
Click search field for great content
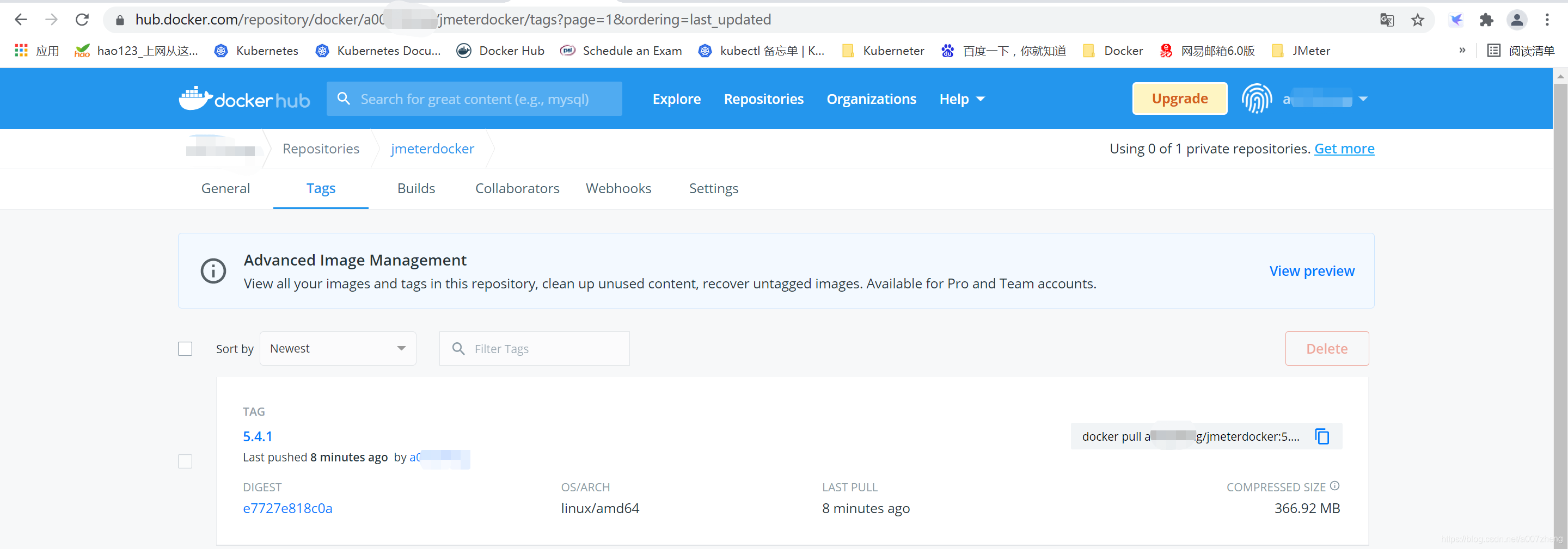(x=475, y=98)
